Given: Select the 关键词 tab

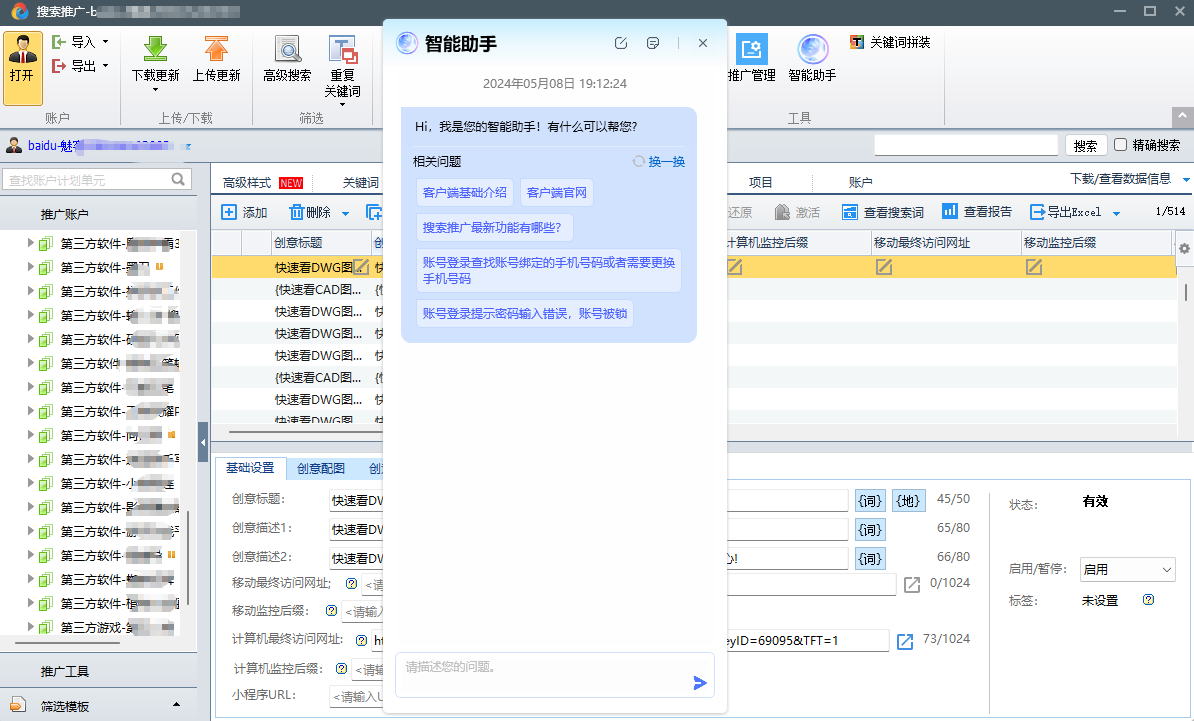Looking at the screenshot, I should coord(361,183).
